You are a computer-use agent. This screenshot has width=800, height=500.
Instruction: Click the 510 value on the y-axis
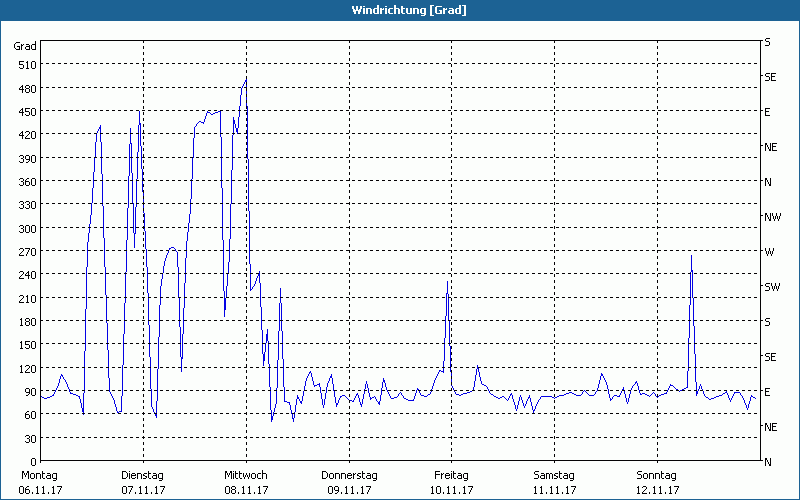27,65
